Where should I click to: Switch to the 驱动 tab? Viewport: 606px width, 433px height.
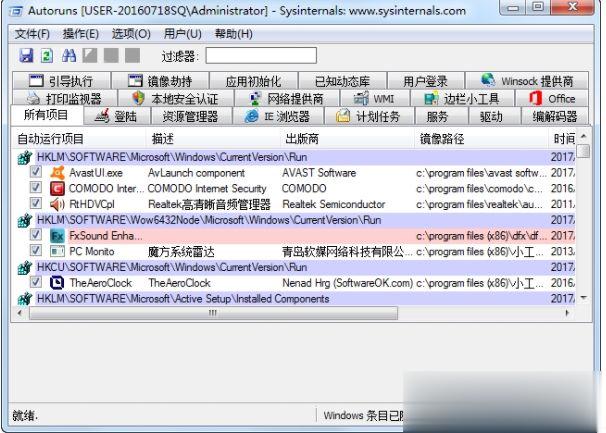pyautogui.click(x=494, y=116)
